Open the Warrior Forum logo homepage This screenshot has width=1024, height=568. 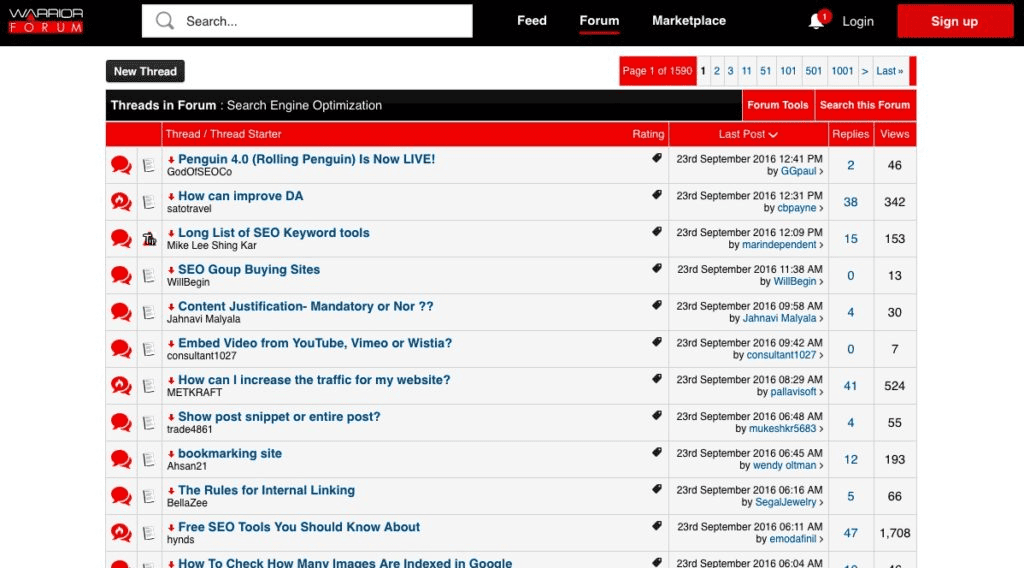pyautogui.click(x=46, y=21)
